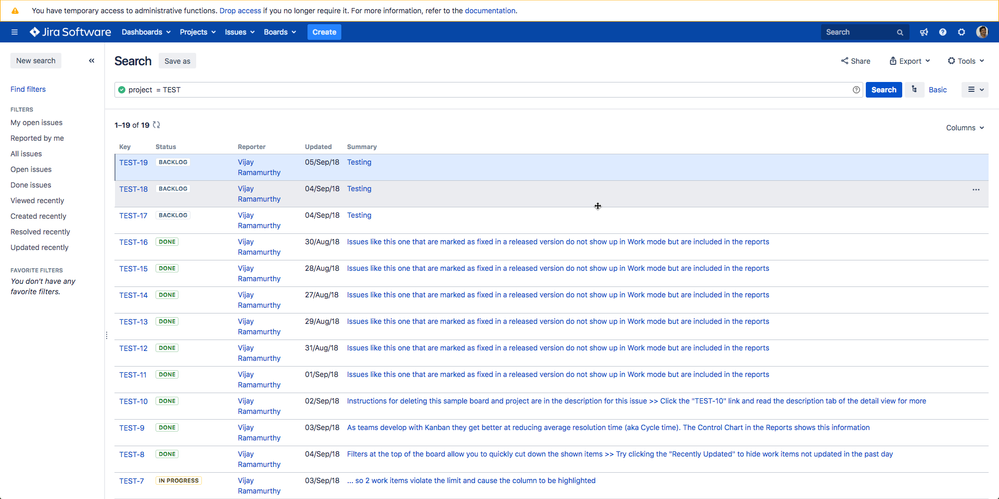Click the blue Create button
The height and width of the screenshot is (499, 999).
(x=324, y=32)
